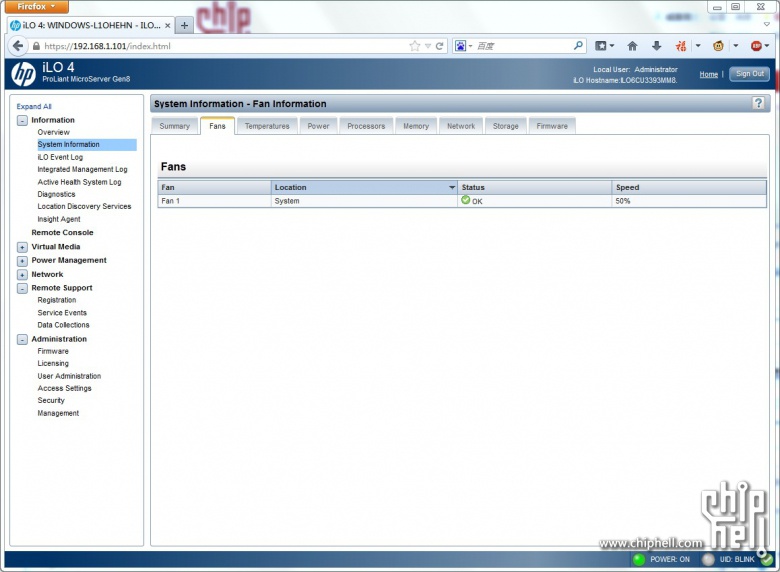Viewport: 780px width, 572px height.
Task: Bookmark this page with the star icon
Action: click(414, 46)
